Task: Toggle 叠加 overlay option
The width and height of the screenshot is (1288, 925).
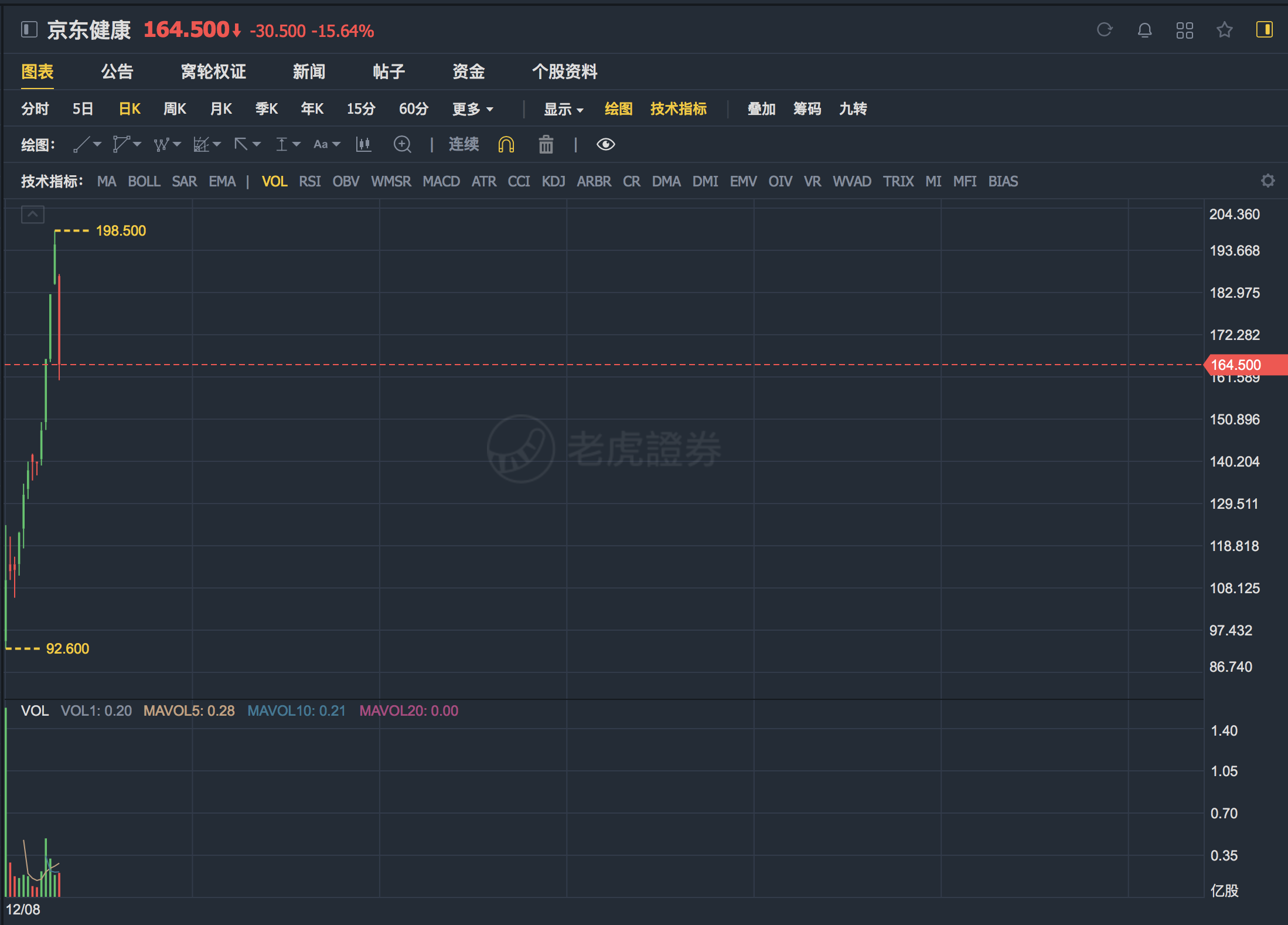Action: coord(762,109)
